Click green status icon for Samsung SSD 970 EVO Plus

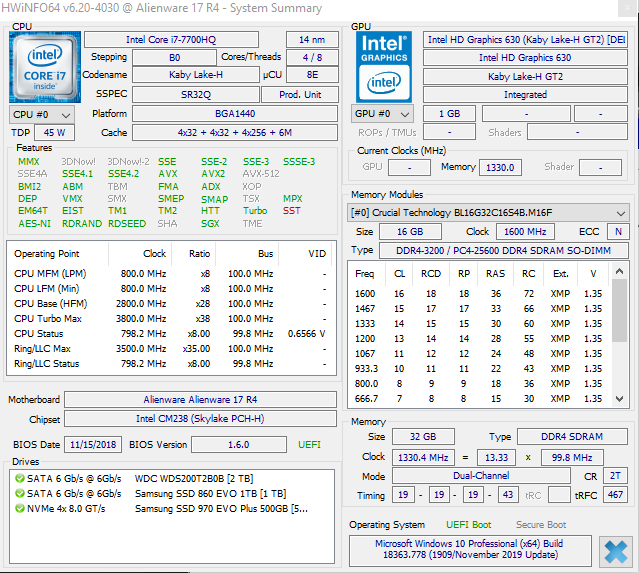pos(20,508)
